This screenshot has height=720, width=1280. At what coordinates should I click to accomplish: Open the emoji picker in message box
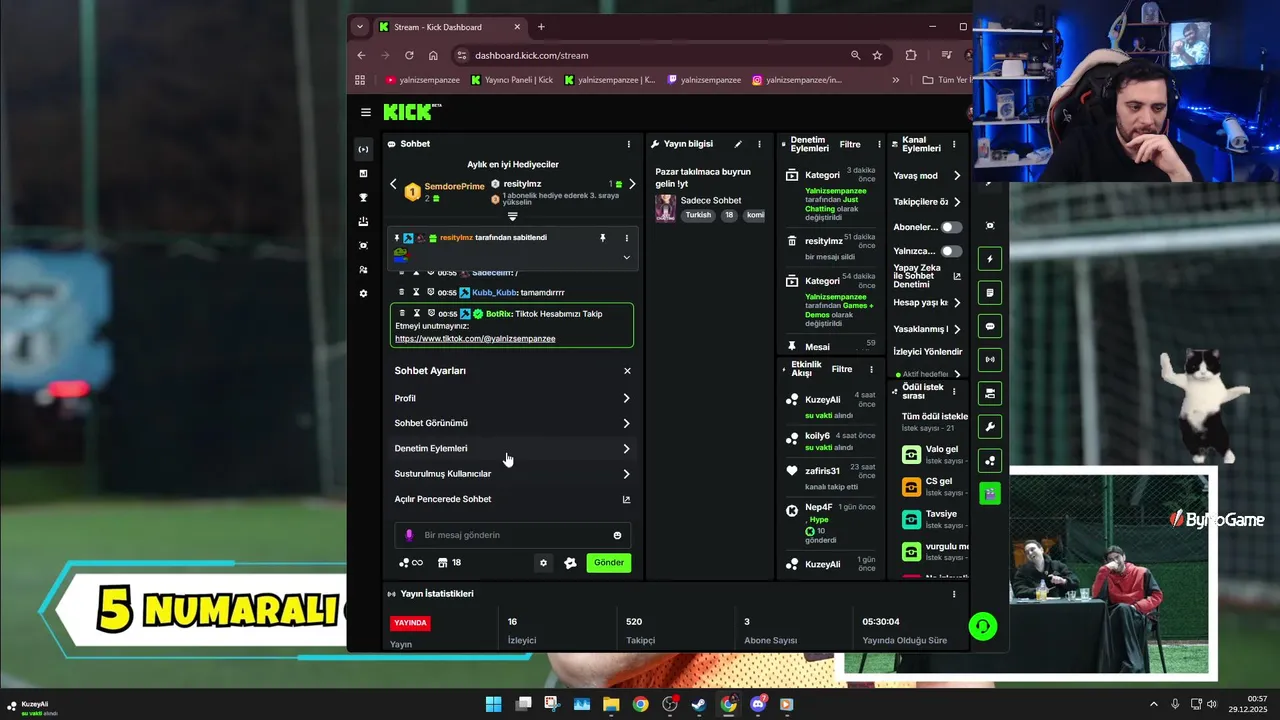(x=617, y=535)
